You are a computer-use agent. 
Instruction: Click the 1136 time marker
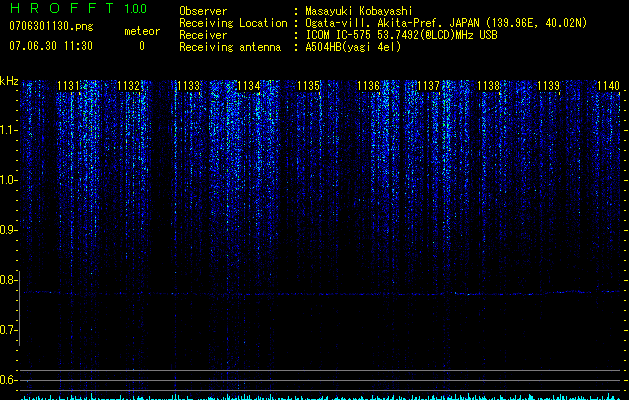pyautogui.click(x=368, y=85)
